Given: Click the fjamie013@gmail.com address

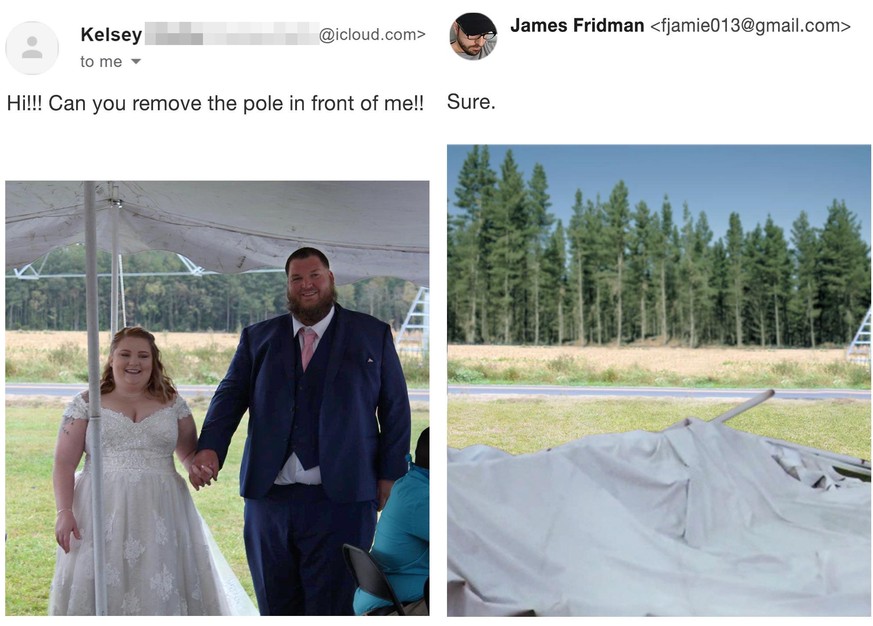Looking at the screenshot, I should point(750,25).
